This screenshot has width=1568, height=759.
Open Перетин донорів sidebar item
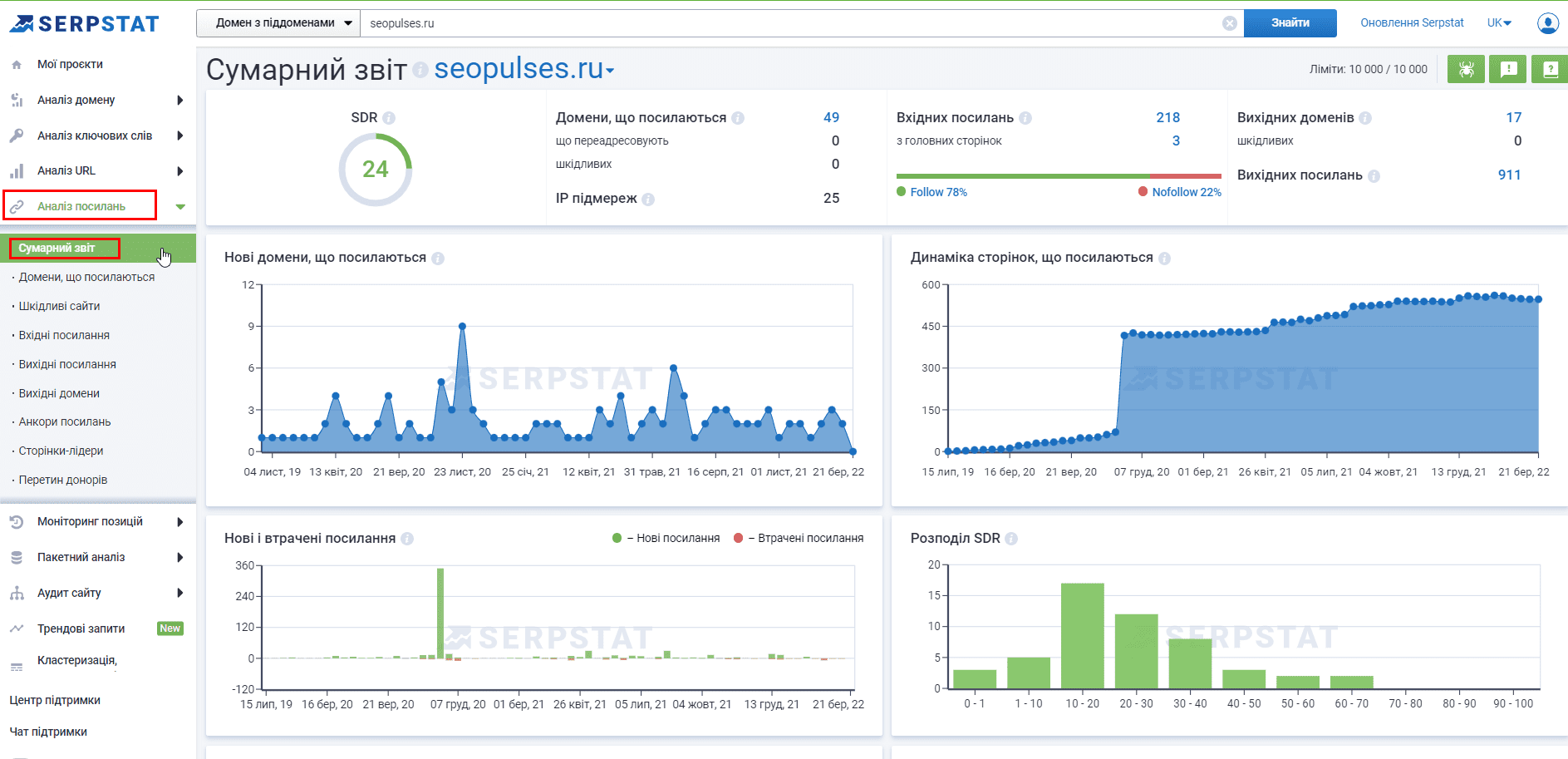tap(63, 481)
